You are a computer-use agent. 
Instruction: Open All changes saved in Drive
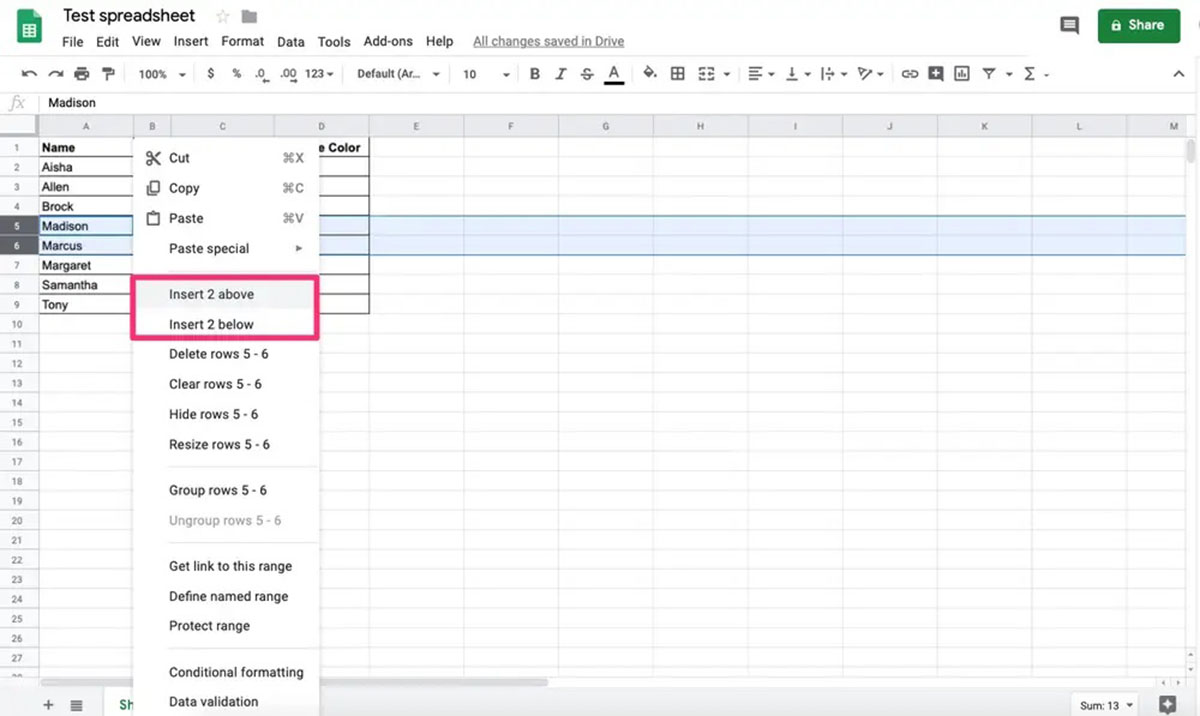point(548,41)
